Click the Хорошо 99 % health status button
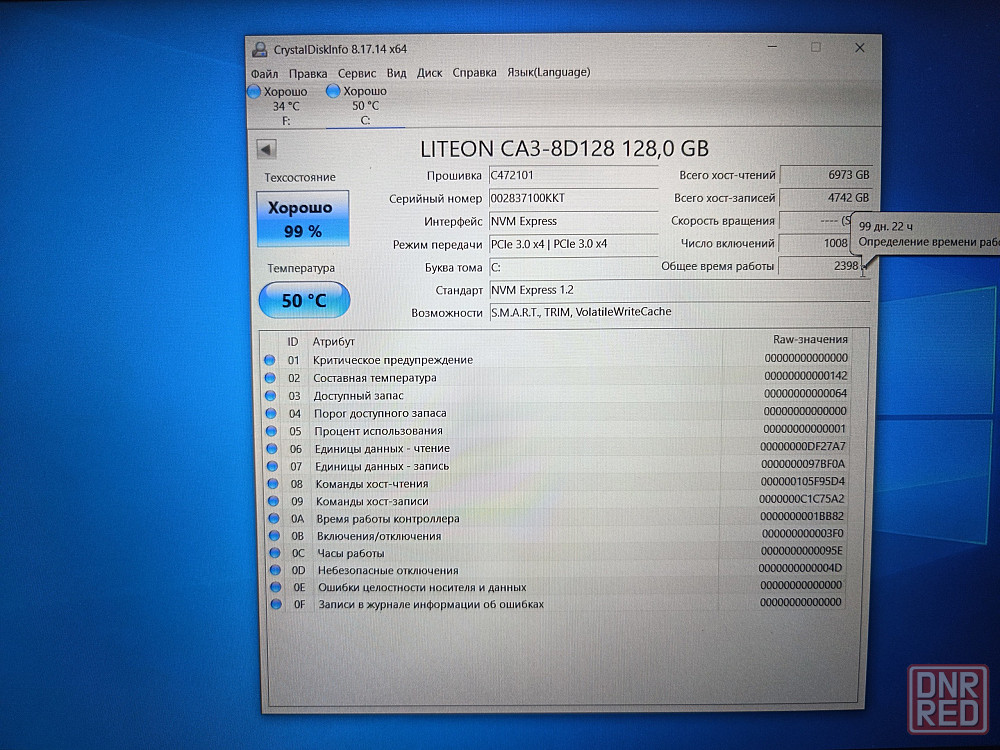The width and height of the screenshot is (1000, 750). (302, 219)
